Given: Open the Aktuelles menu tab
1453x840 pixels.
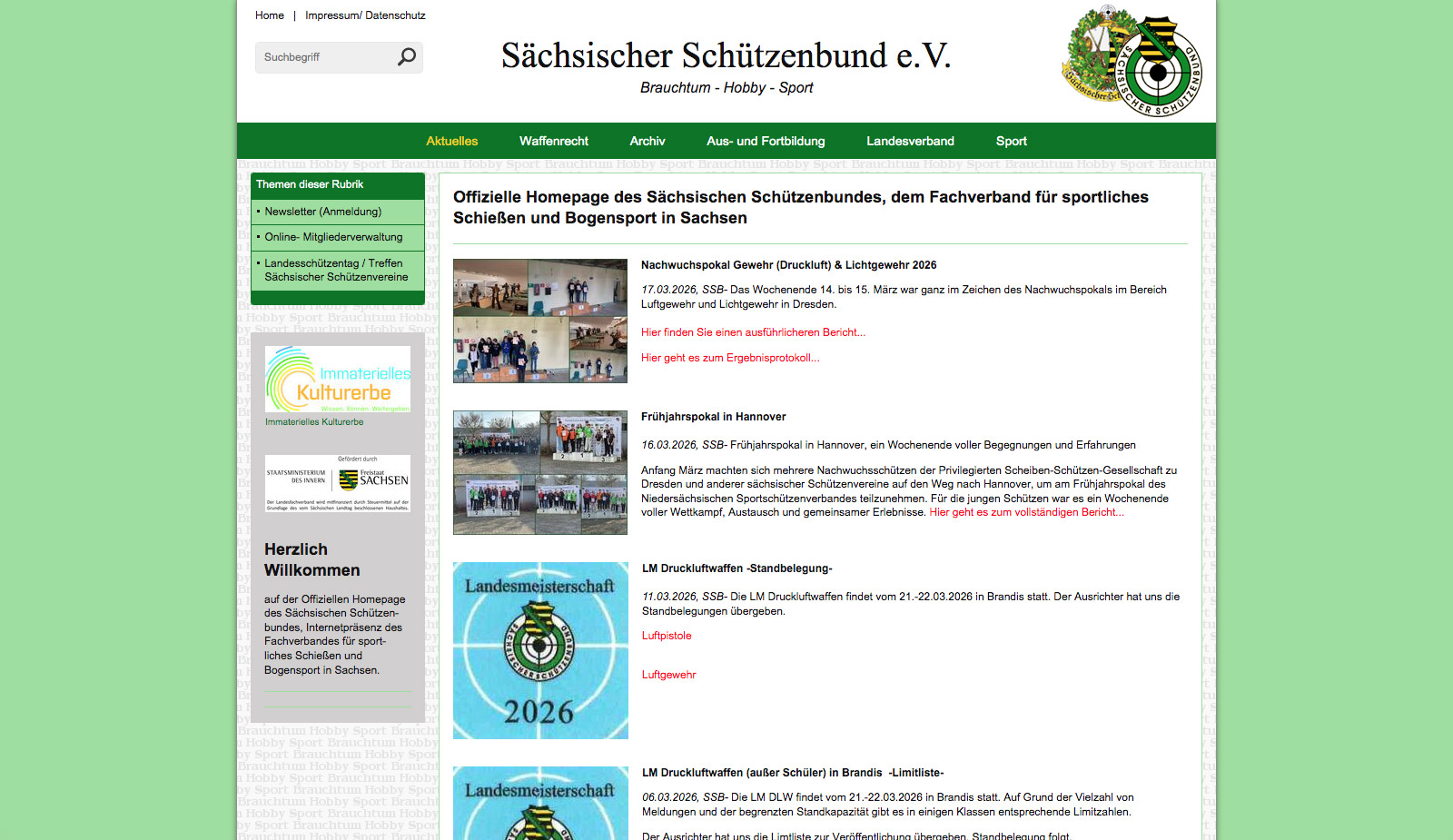Looking at the screenshot, I should pos(451,141).
